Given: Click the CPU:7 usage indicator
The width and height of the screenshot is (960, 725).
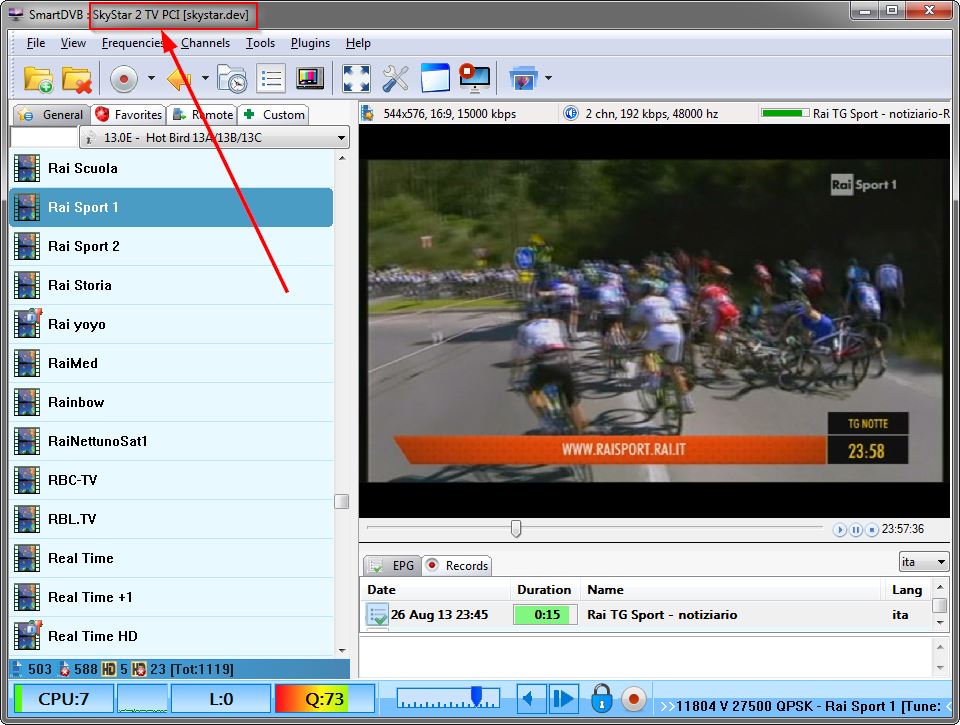Looking at the screenshot, I should pos(64,699).
